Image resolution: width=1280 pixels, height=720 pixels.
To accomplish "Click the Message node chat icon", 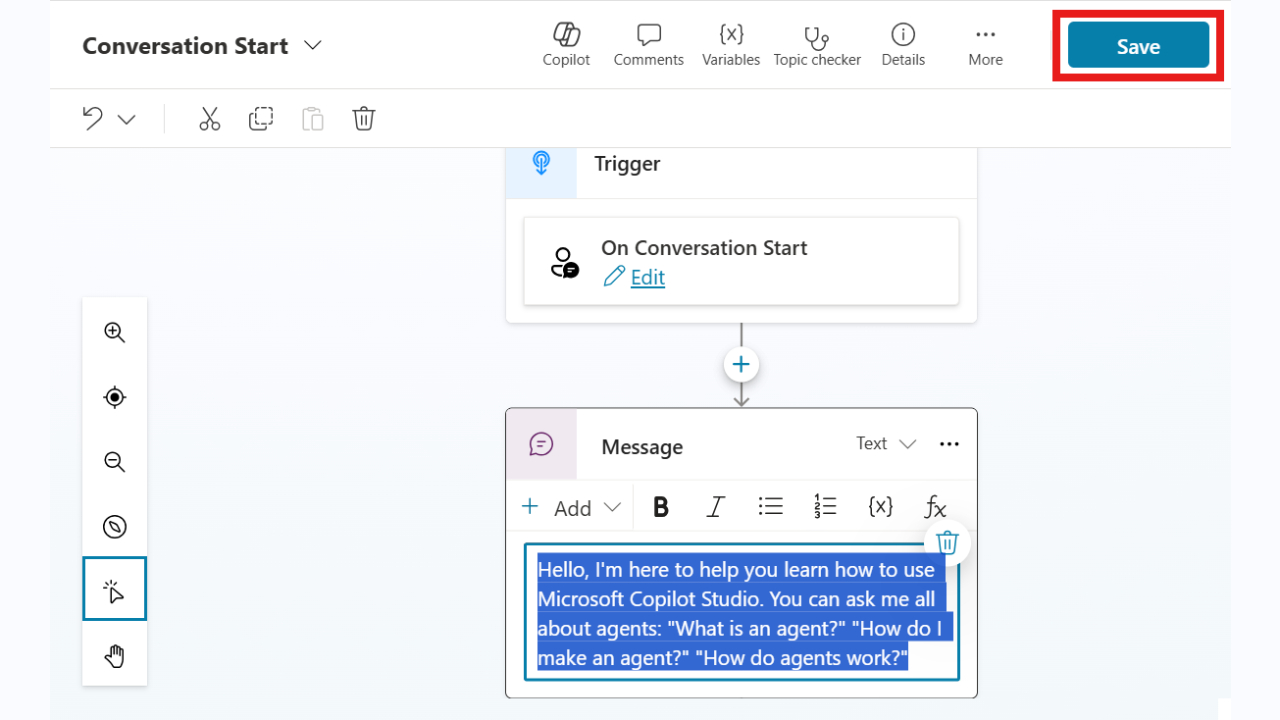I will [541, 444].
